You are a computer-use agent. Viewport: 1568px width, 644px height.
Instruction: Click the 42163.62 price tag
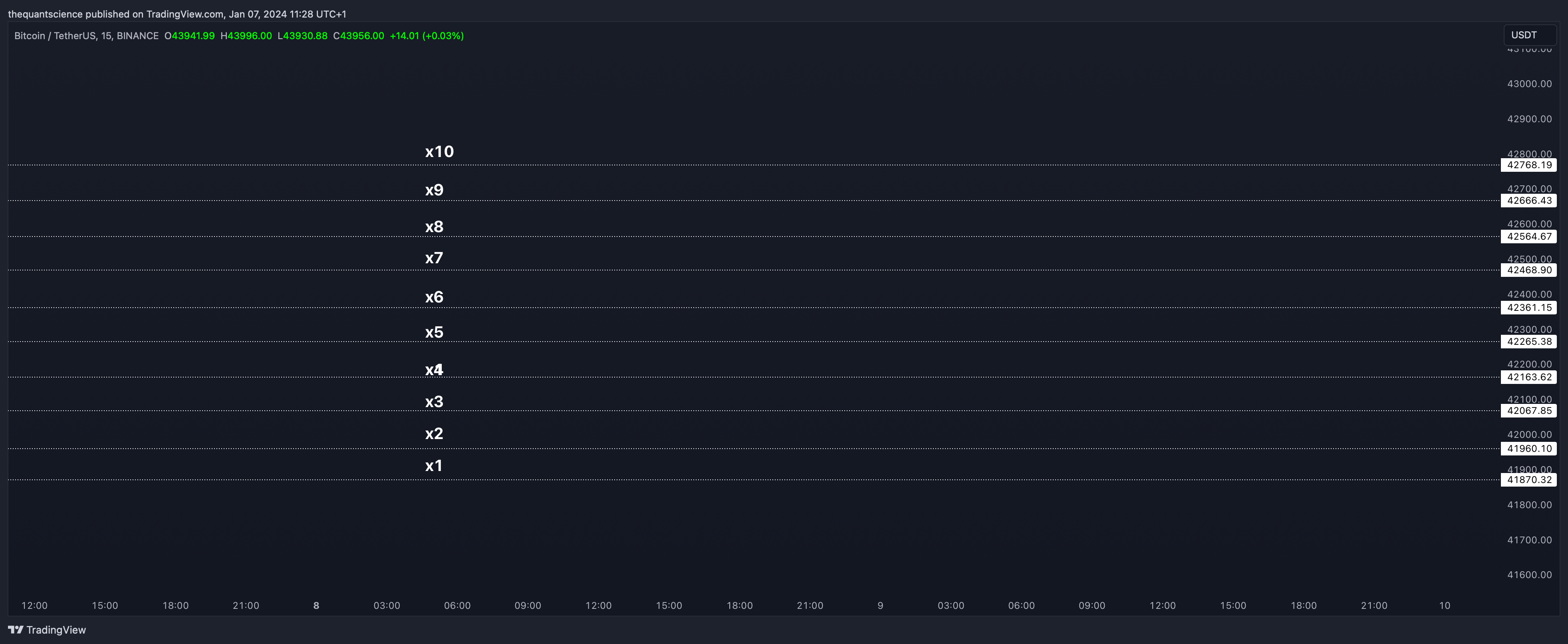point(1529,377)
